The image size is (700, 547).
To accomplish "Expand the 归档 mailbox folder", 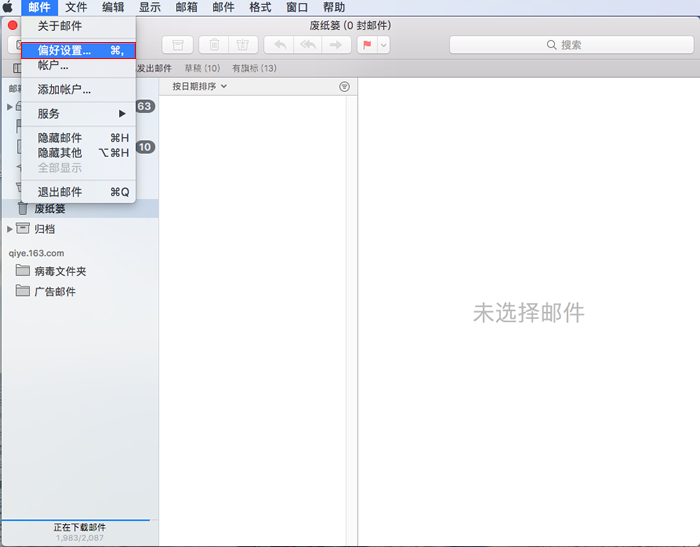I will [x=10, y=229].
